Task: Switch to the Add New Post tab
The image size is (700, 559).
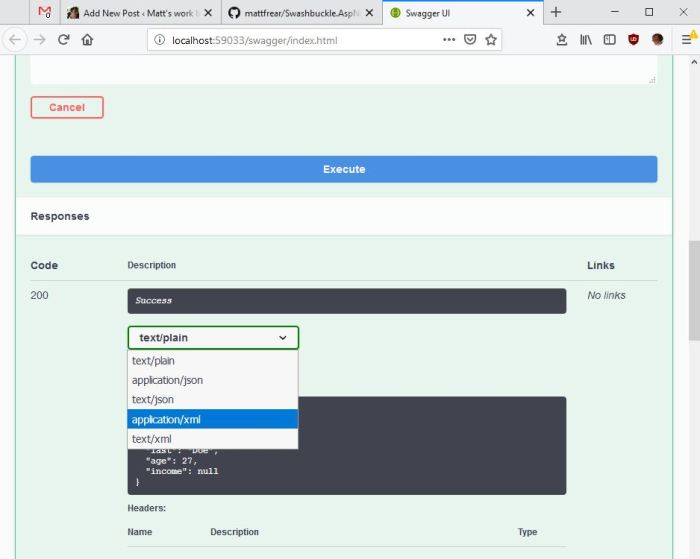Action: click(133, 12)
